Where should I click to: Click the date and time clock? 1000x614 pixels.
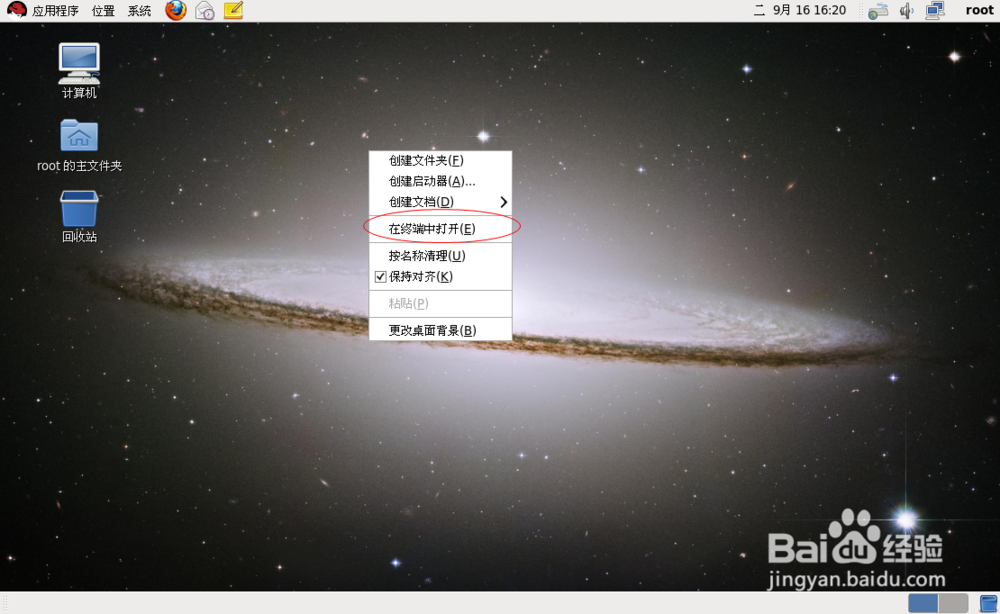pos(800,10)
